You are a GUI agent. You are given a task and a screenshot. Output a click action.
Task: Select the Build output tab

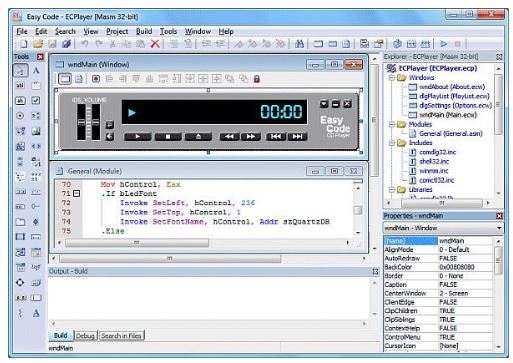pos(61,335)
